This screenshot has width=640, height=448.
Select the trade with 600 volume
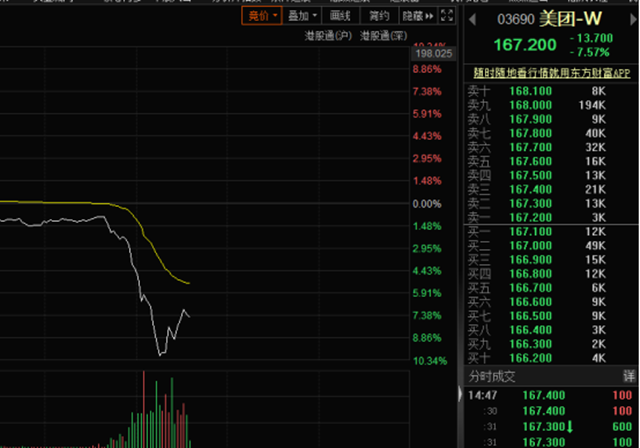coord(551,427)
